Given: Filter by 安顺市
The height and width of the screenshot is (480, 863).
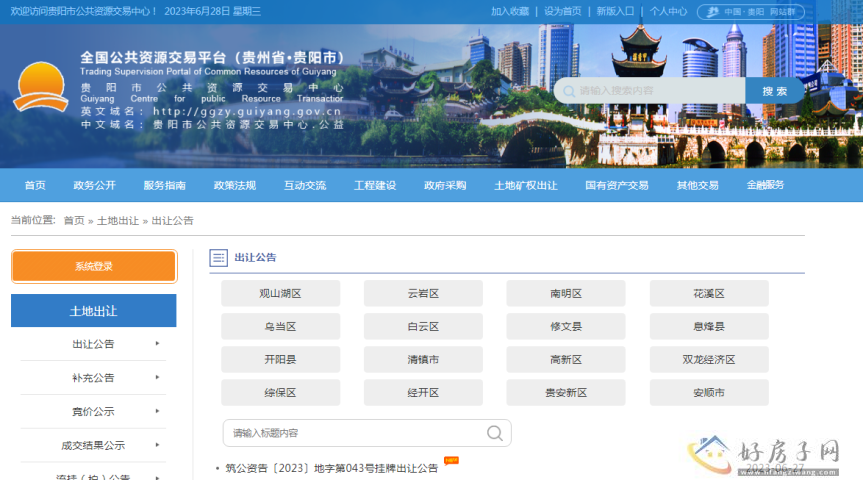Looking at the screenshot, I should tap(709, 392).
